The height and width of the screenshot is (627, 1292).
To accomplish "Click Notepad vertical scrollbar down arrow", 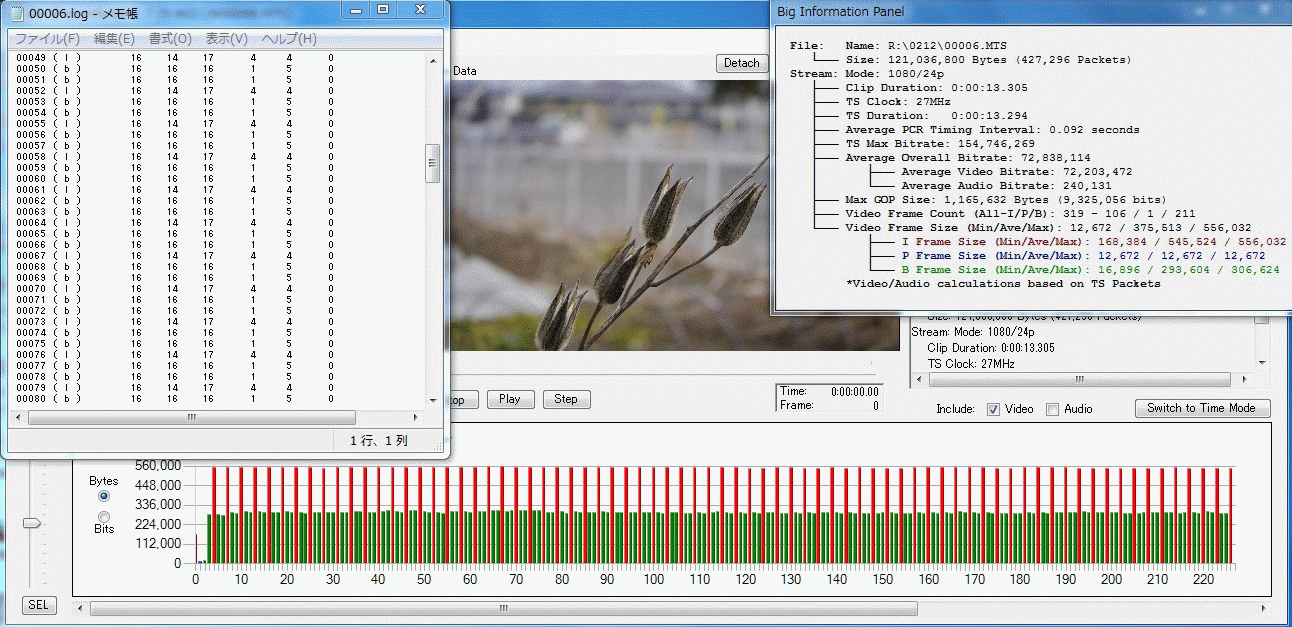I will 433,401.
